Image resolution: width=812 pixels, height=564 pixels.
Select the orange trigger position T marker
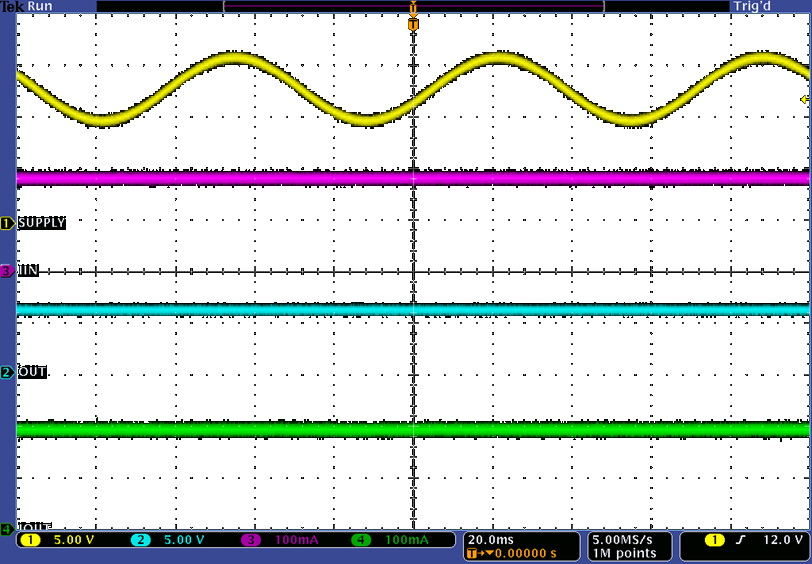pyautogui.click(x=413, y=24)
